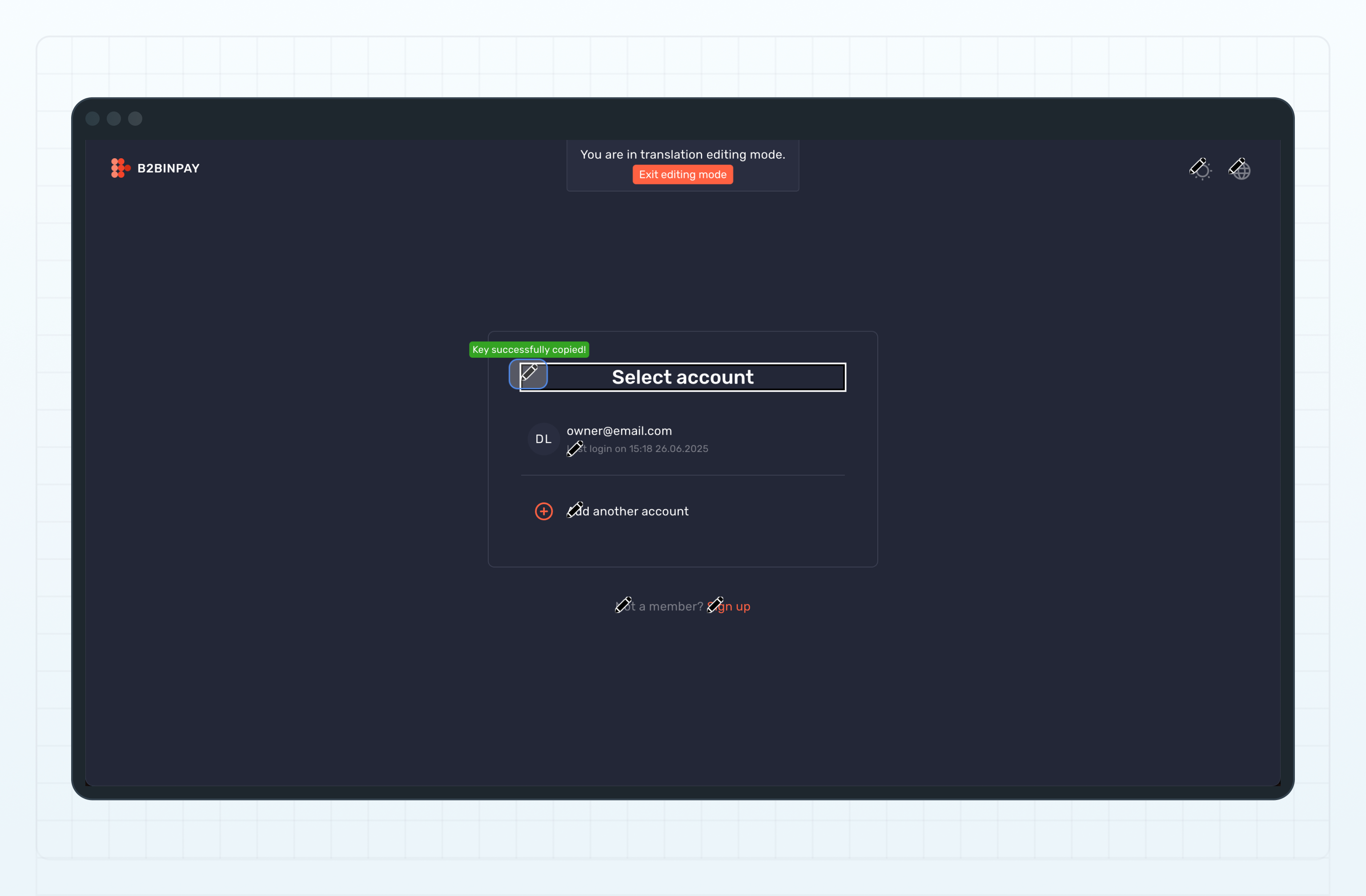Click pencil icon on Sign up link
The height and width of the screenshot is (896, 1366).
pos(715,604)
